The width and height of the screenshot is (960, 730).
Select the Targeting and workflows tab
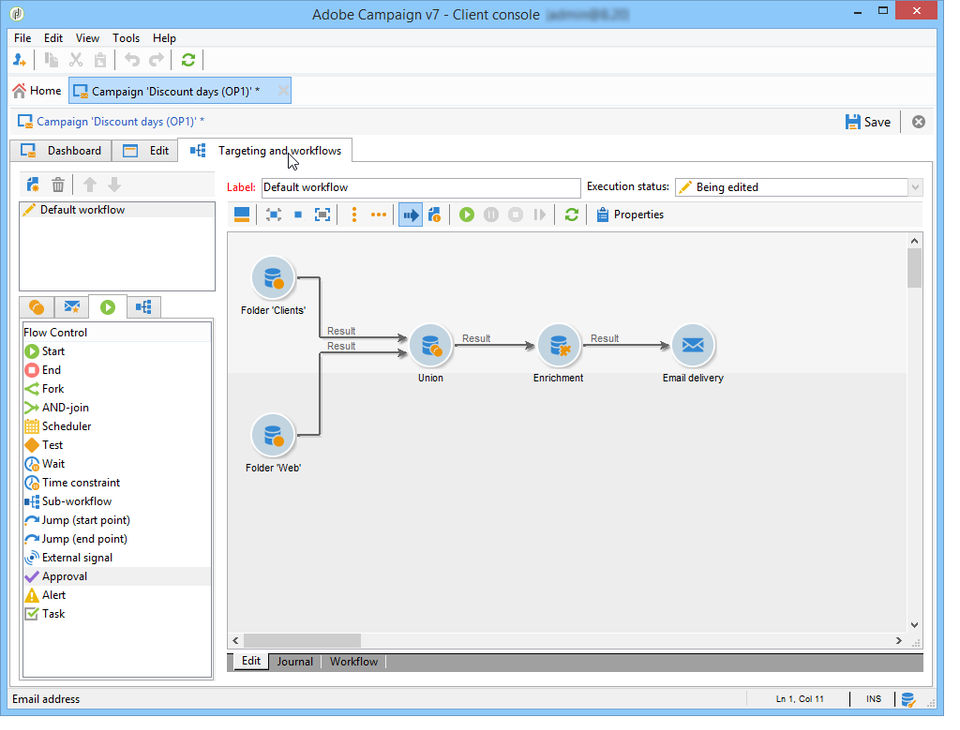[264, 151]
